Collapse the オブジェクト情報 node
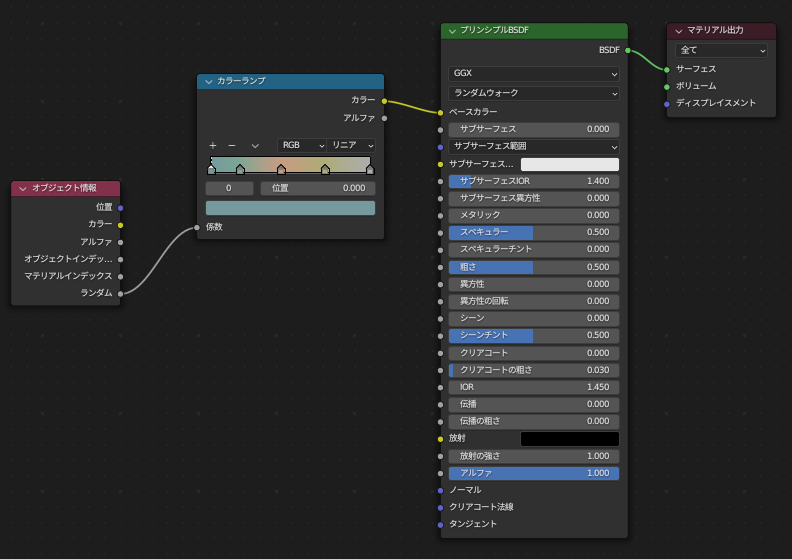Viewport: 792px width, 559px height. tap(23, 188)
